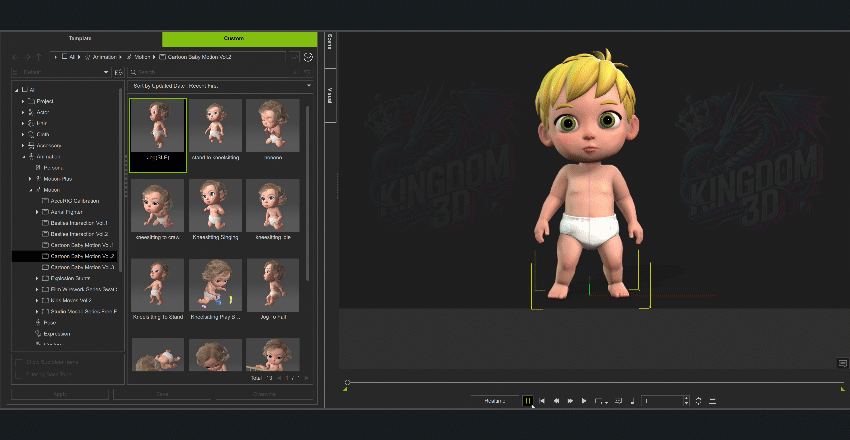The height and width of the screenshot is (440, 850).
Task: Collapse the Animation tree node
Action: (x=23, y=157)
